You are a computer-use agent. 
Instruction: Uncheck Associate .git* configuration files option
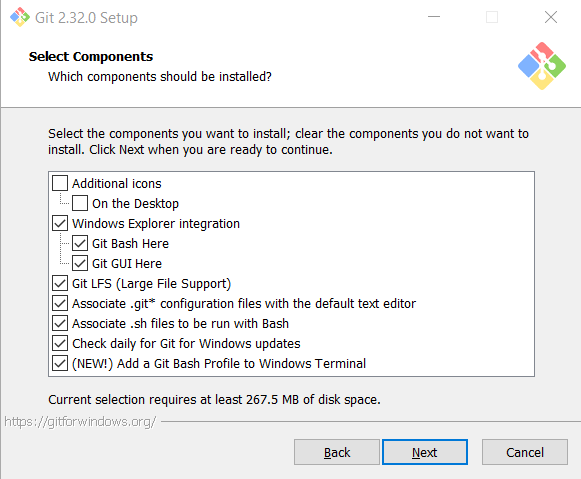pos(60,303)
